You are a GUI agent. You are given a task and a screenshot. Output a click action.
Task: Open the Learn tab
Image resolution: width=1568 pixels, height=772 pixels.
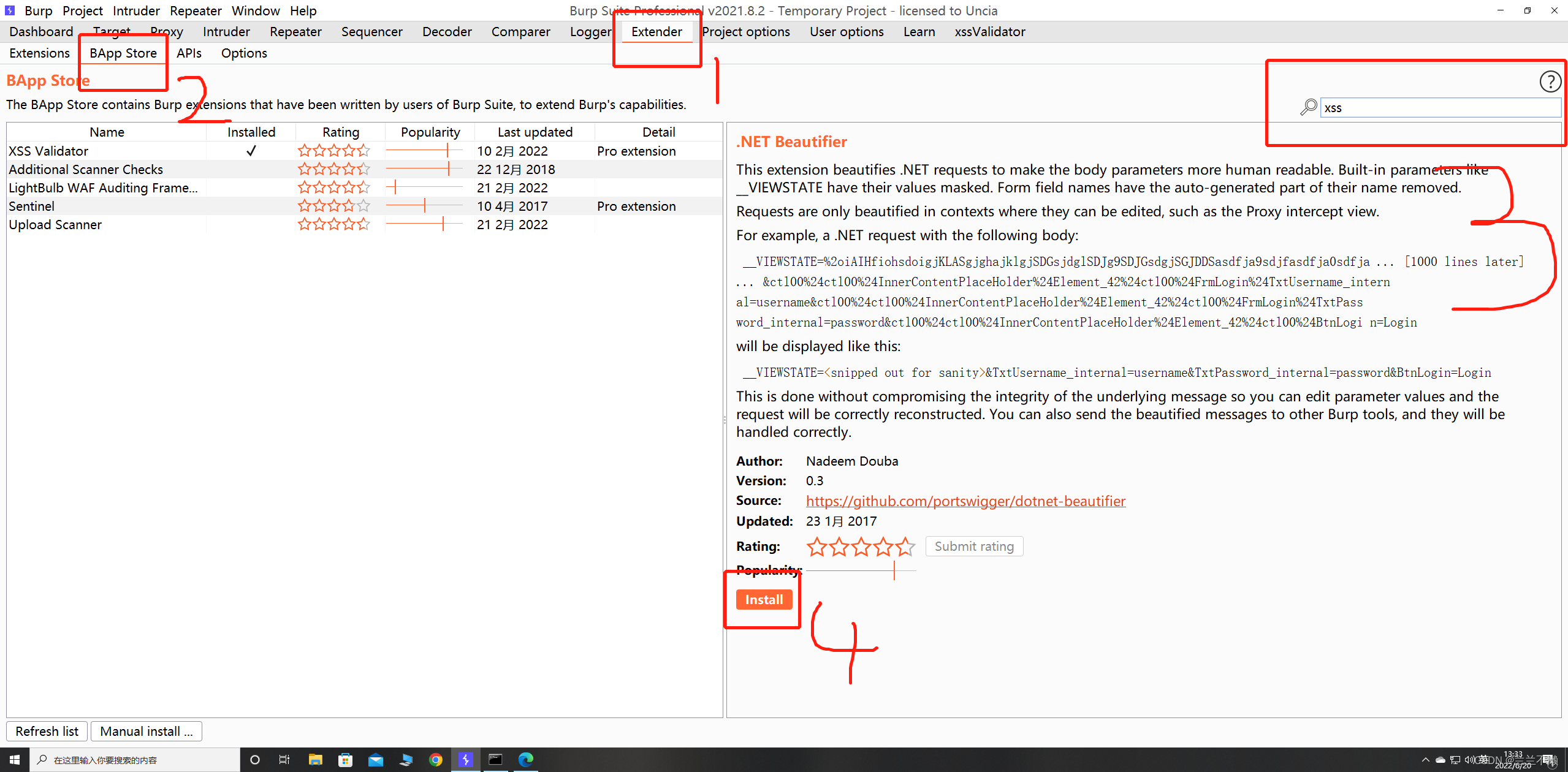919,31
